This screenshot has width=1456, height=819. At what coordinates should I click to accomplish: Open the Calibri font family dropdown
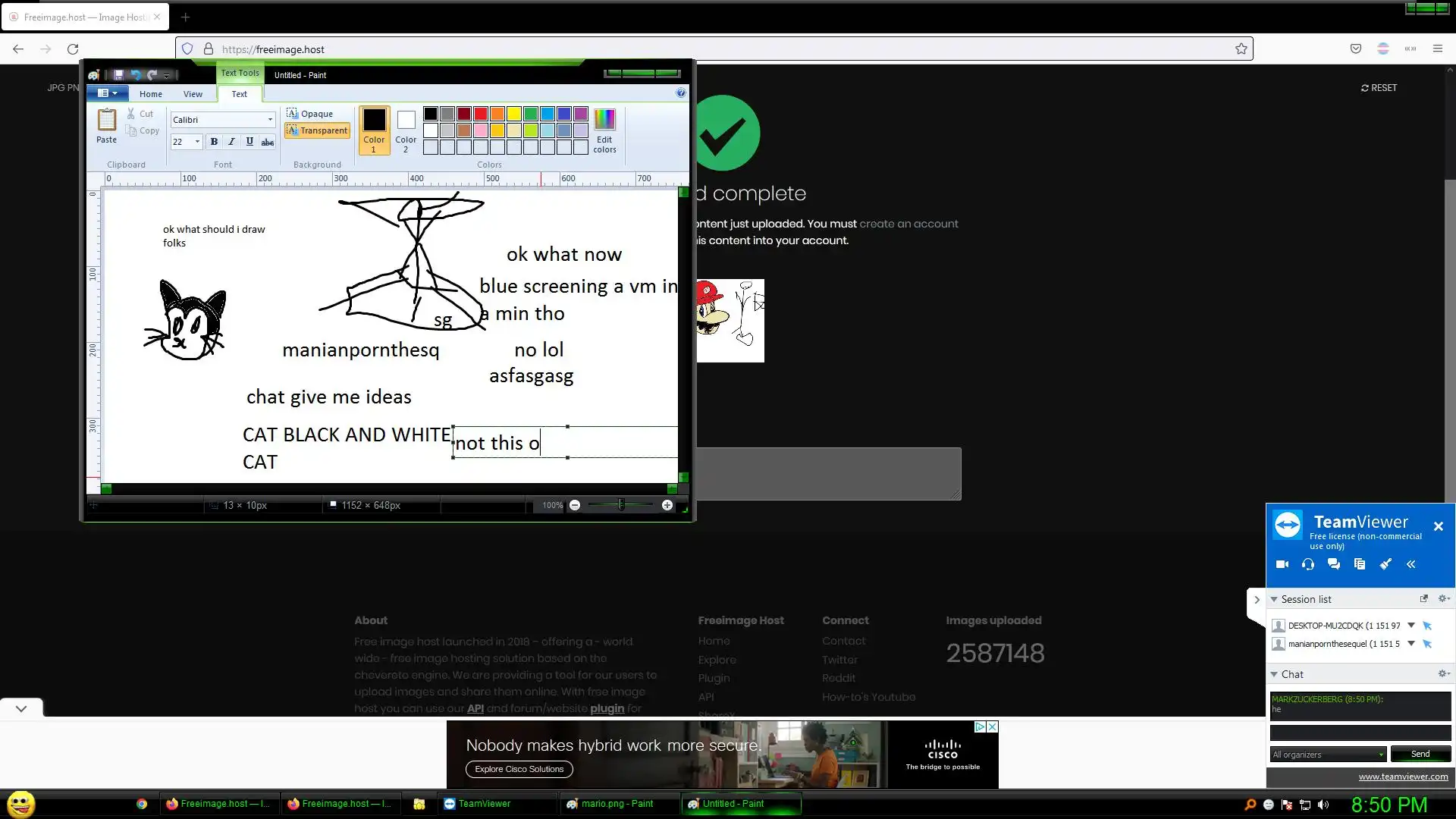pos(270,120)
